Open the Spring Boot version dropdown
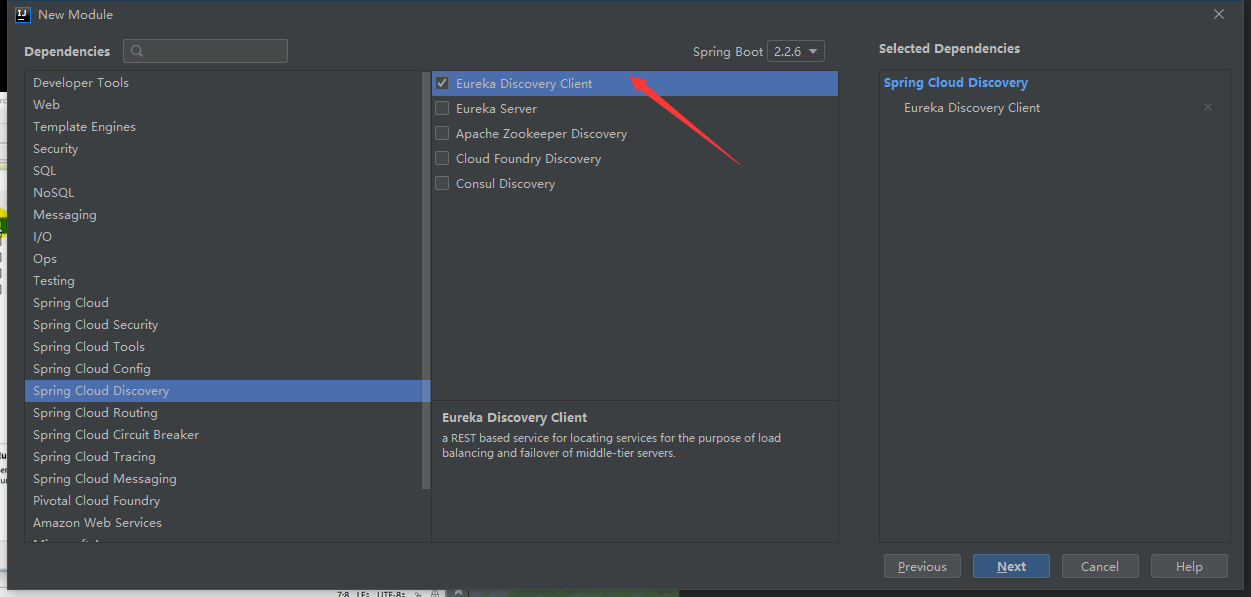Image resolution: width=1251 pixels, height=597 pixels. [795, 52]
